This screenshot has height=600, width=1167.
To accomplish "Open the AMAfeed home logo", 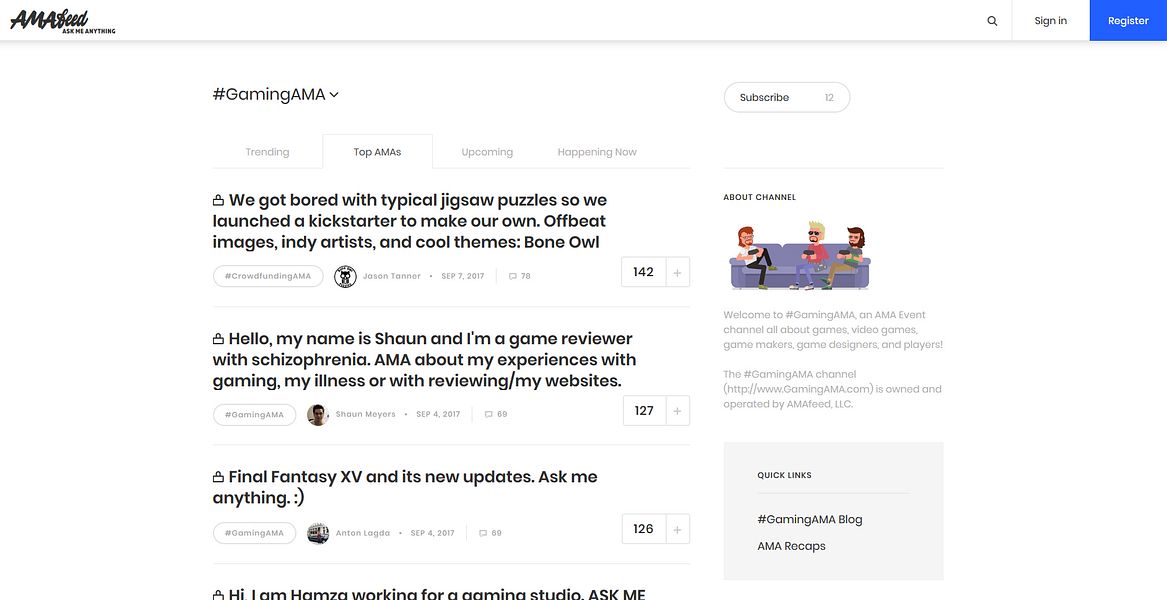I will click(63, 21).
